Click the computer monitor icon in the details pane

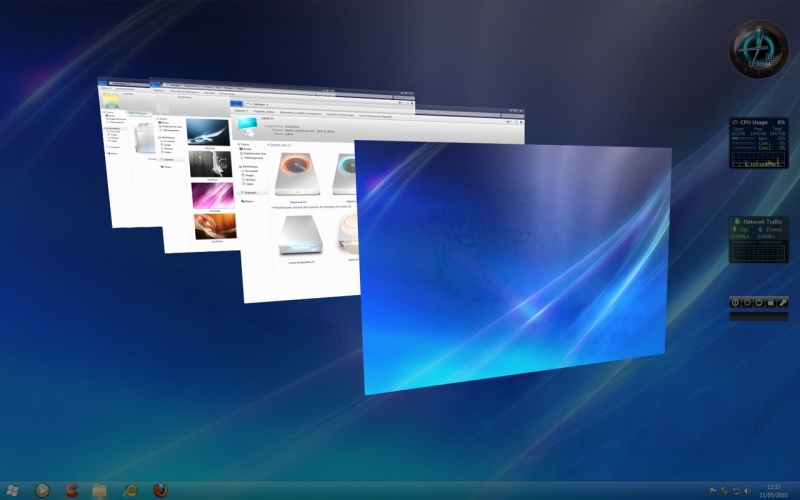pos(247,127)
